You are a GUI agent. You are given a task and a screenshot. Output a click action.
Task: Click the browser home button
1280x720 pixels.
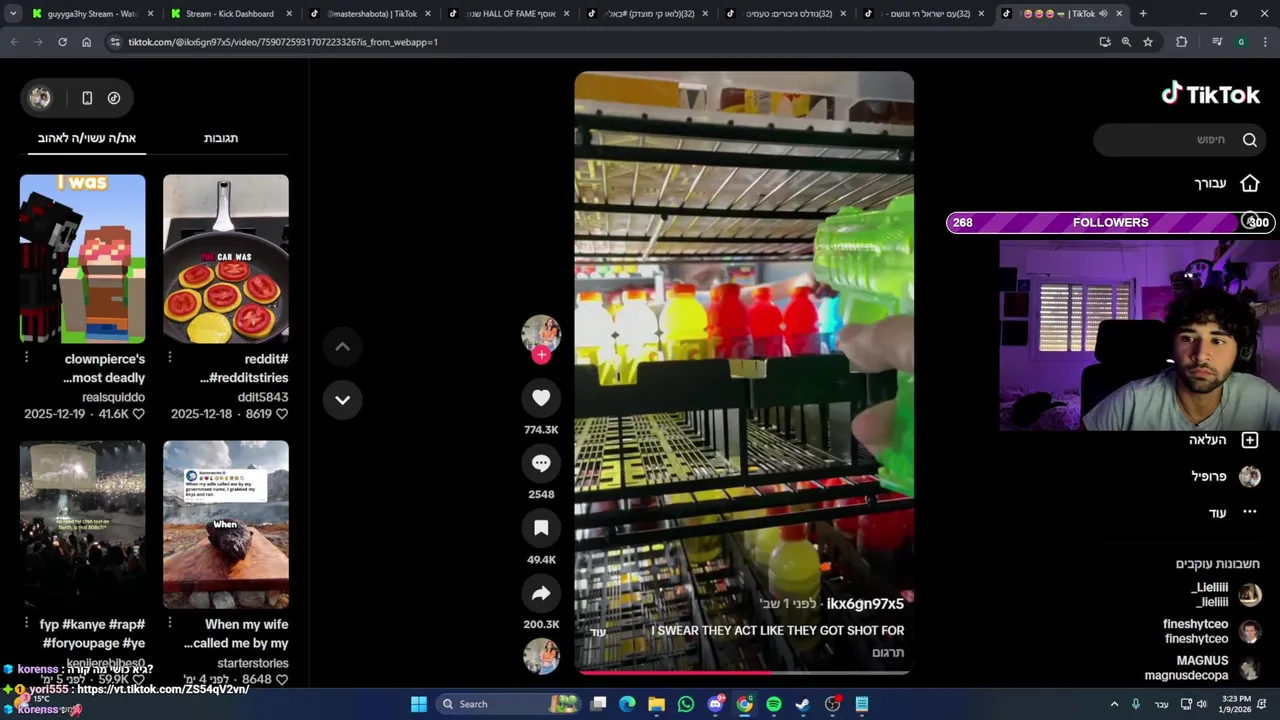click(x=87, y=42)
